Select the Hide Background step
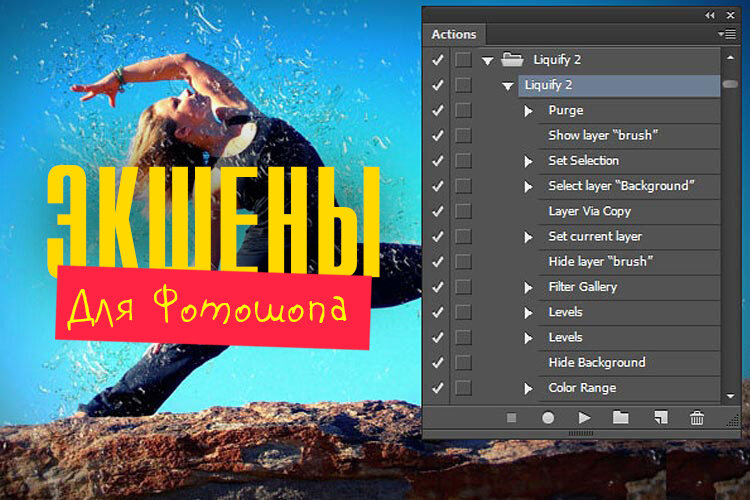Screen dimensions: 750x500 coord(629,363)
